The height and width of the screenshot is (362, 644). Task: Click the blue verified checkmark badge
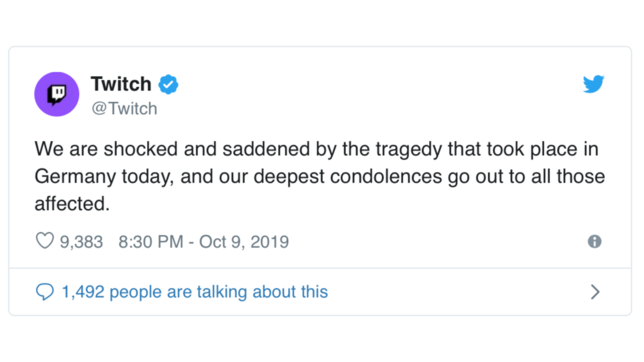coord(168,84)
